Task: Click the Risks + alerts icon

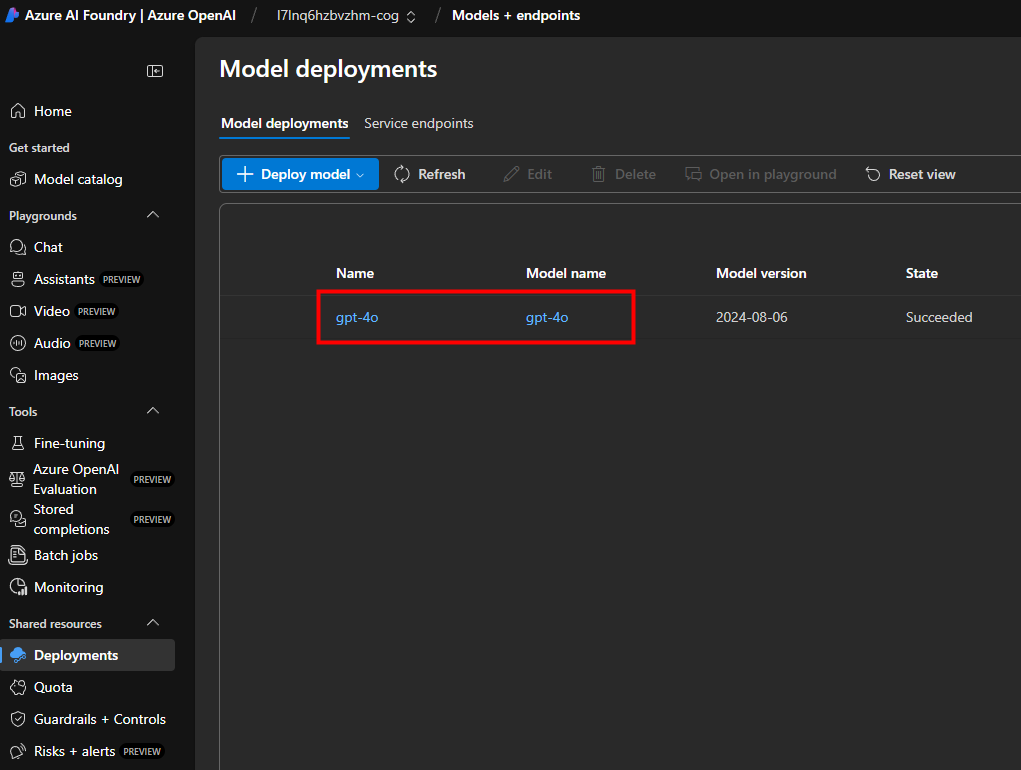Action: click(x=18, y=751)
